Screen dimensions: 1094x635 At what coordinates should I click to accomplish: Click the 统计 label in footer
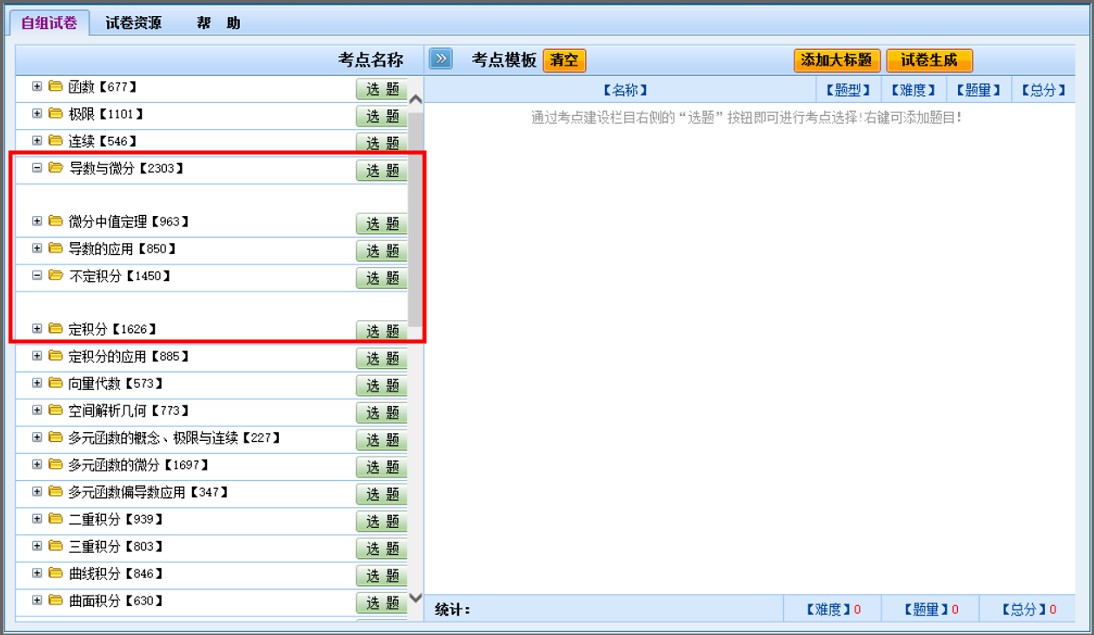click(x=452, y=609)
